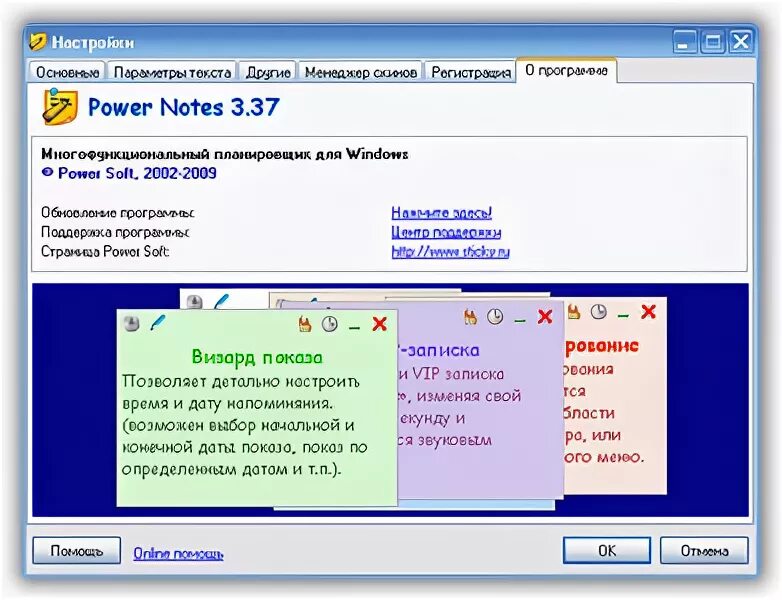Viewport: 782px width, 600px height.
Task: Go to the Регистрация tab
Action: (471, 72)
